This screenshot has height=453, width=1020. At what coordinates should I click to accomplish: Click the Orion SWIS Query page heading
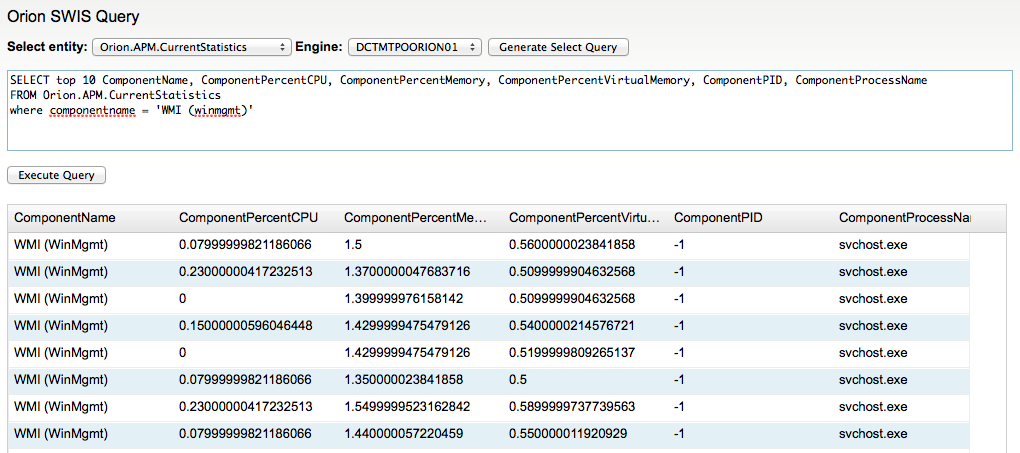[73, 16]
